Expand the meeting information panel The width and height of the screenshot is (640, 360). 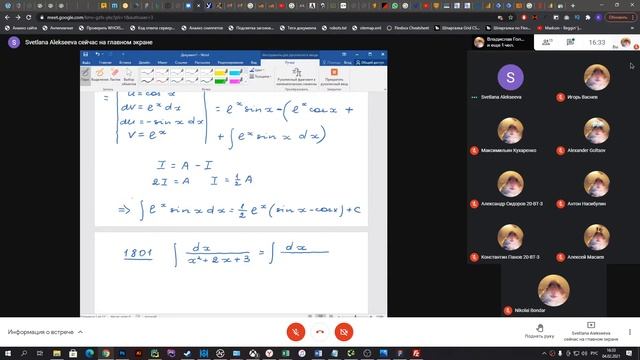coord(45,332)
